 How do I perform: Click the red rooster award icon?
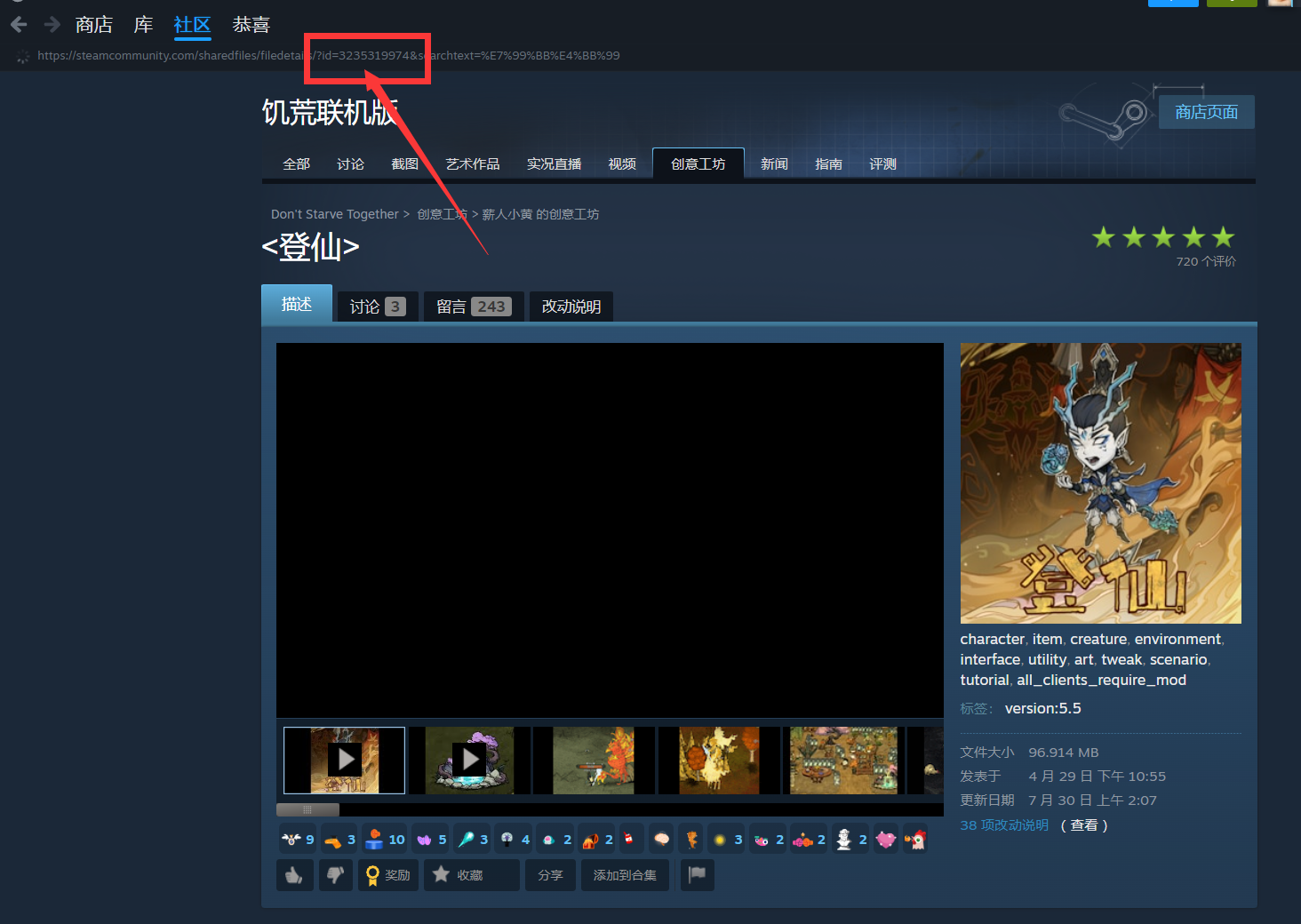click(915, 840)
